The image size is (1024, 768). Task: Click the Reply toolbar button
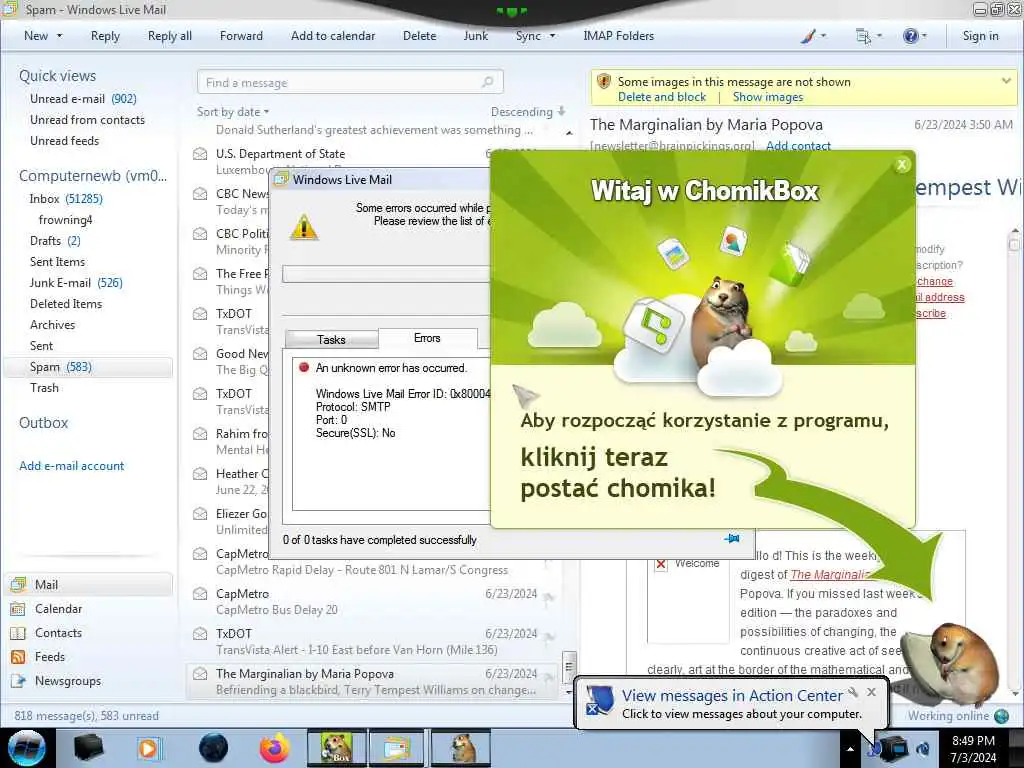click(105, 36)
